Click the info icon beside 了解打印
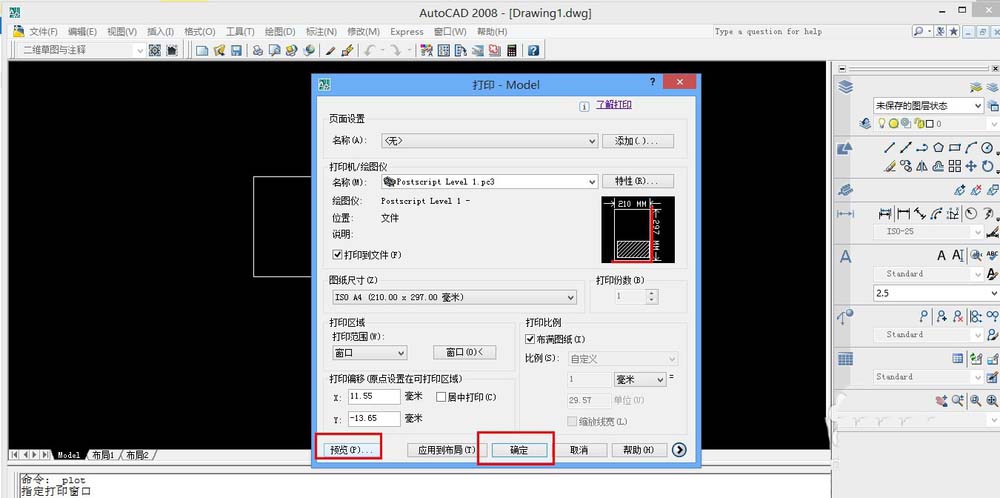Viewport: 1000px width, 498px height. pyautogui.click(x=584, y=107)
